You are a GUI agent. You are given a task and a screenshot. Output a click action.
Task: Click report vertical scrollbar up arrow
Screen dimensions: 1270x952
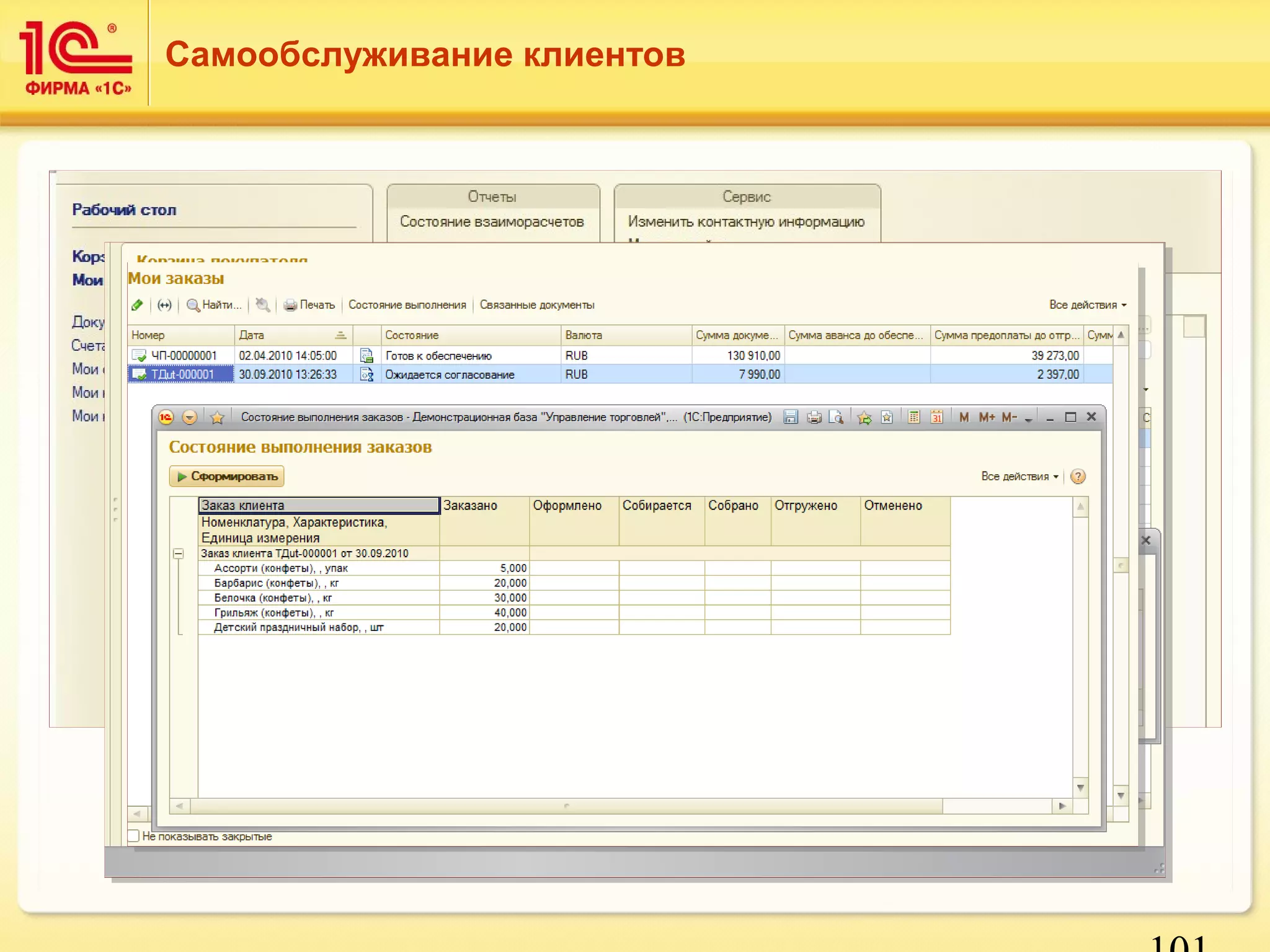coord(1081,506)
